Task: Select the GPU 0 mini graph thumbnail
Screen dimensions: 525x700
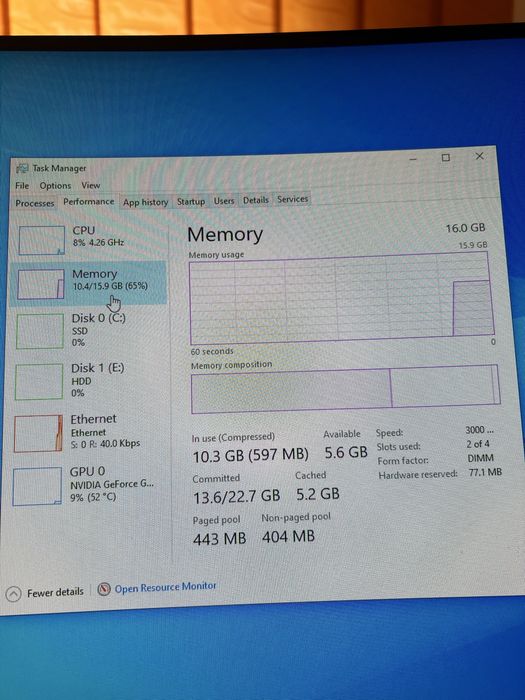Action: pyautogui.click(x=37, y=486)
